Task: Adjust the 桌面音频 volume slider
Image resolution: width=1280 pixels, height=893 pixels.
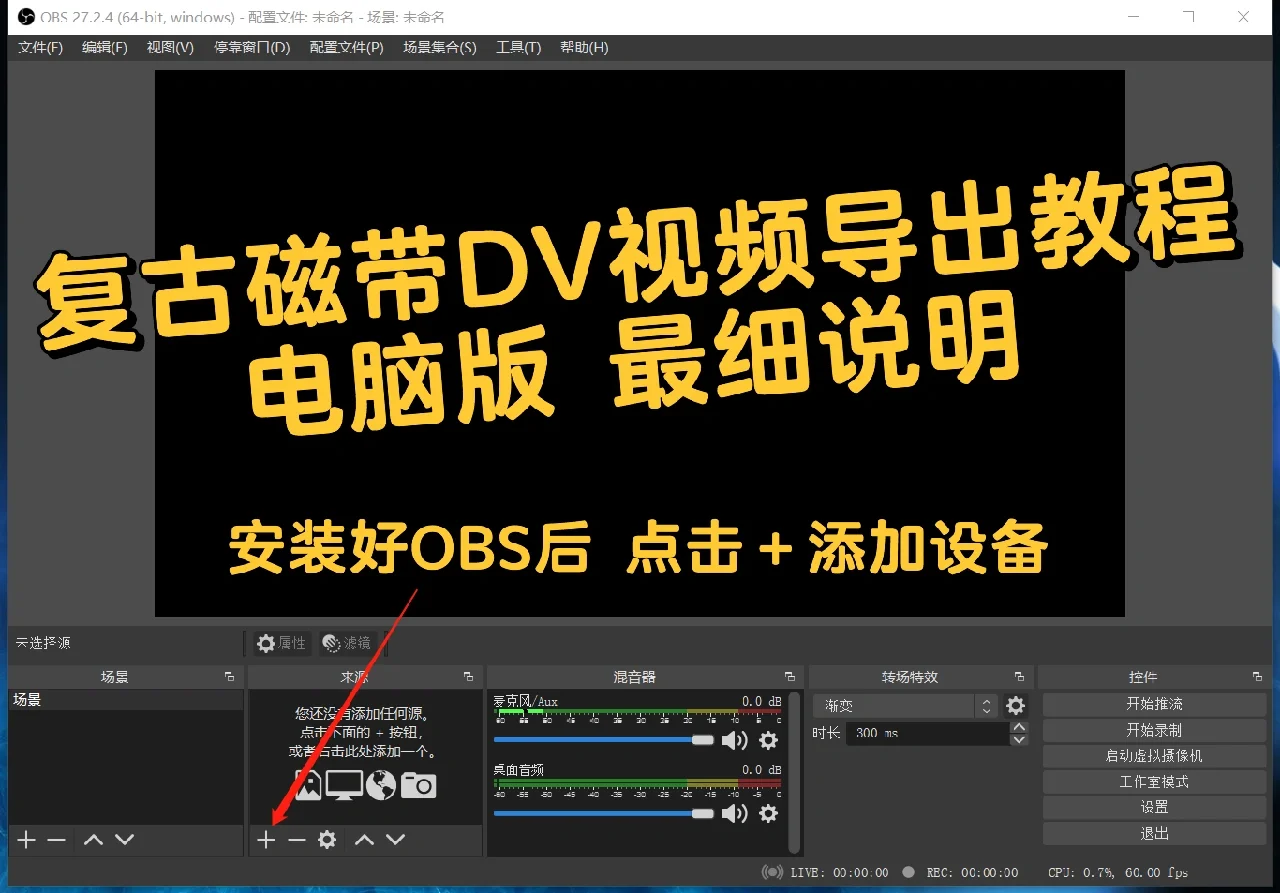Action: pyautogui.click(x=604, y=813)
